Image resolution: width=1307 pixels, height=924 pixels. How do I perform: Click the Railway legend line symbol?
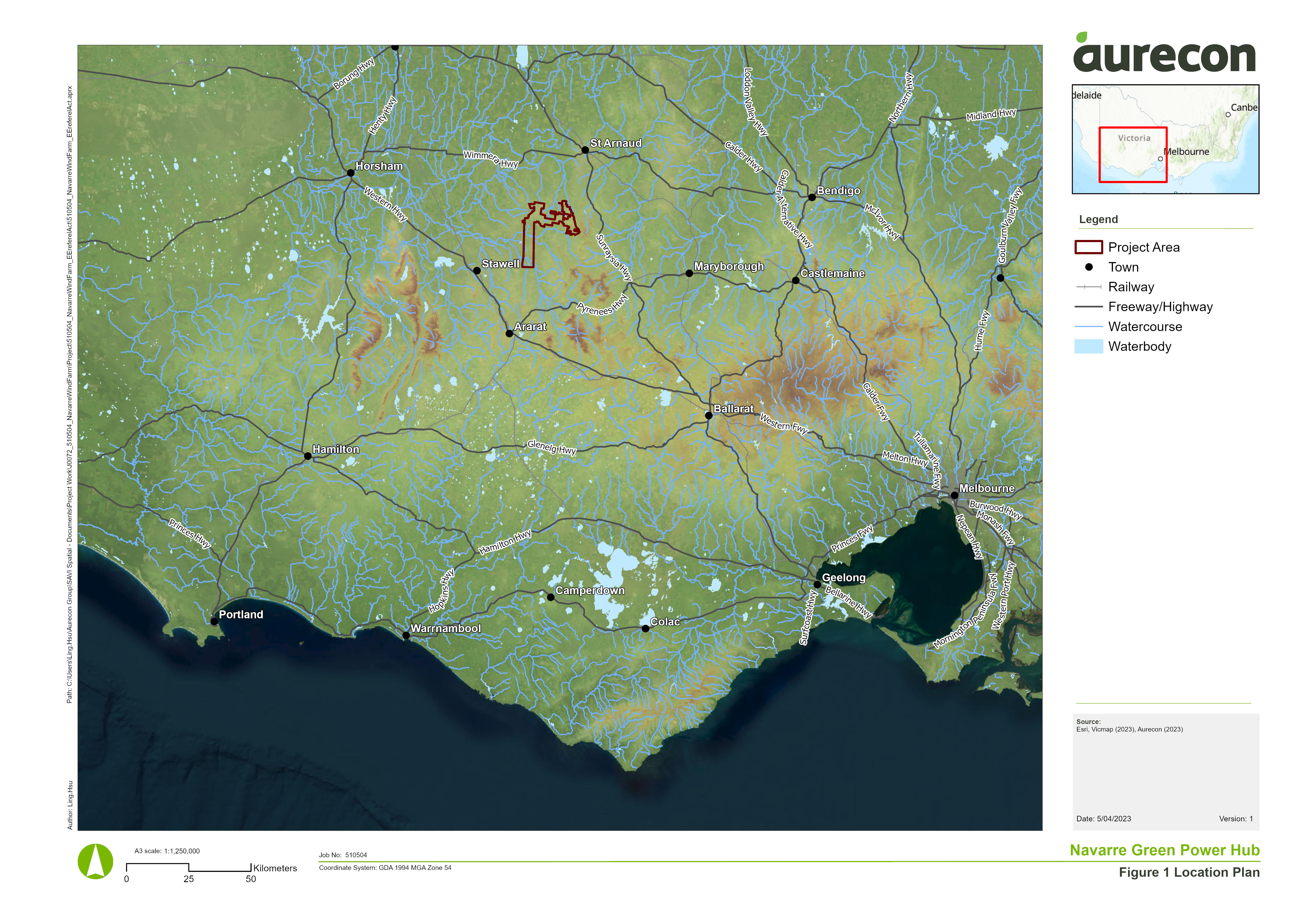[x=1088, y=287]
